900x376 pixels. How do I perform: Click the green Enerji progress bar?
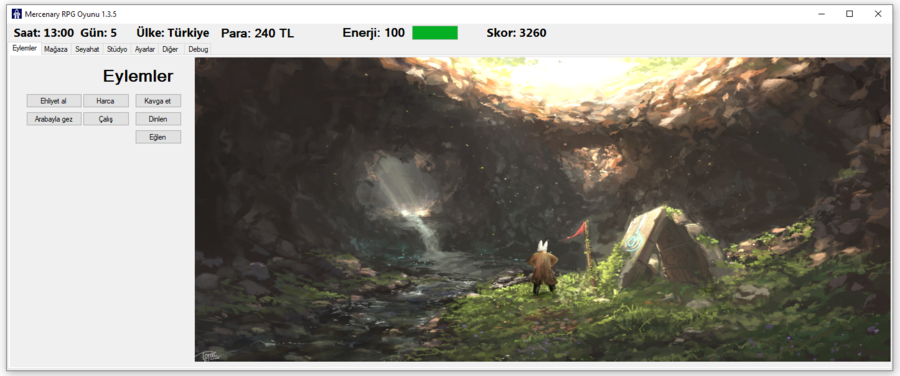[435, 33]
